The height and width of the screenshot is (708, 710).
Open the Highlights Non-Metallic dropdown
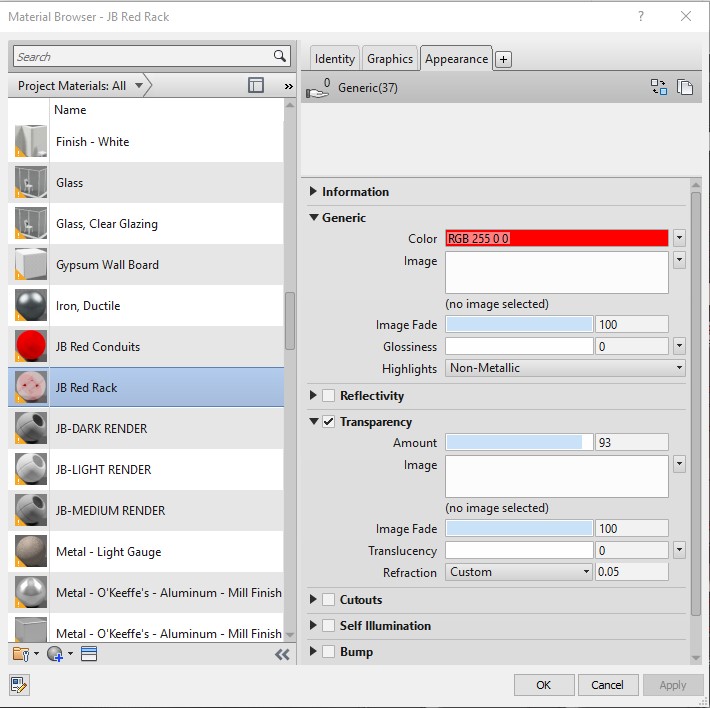tap(565, 368)
